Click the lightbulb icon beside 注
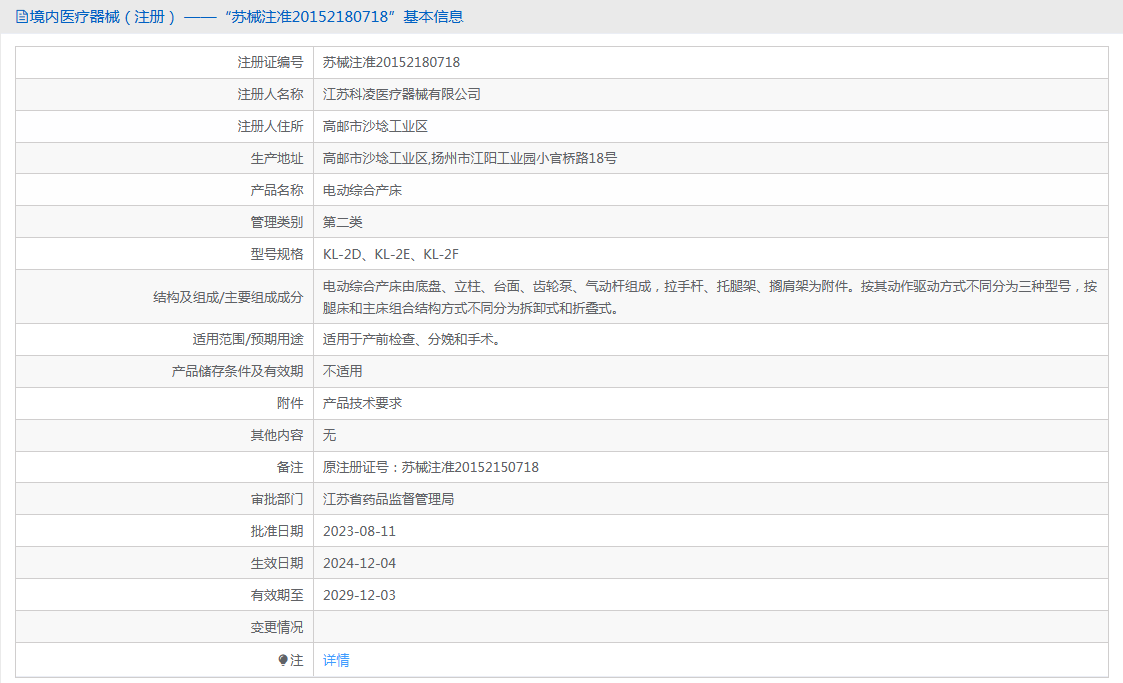 click(283, 660)
